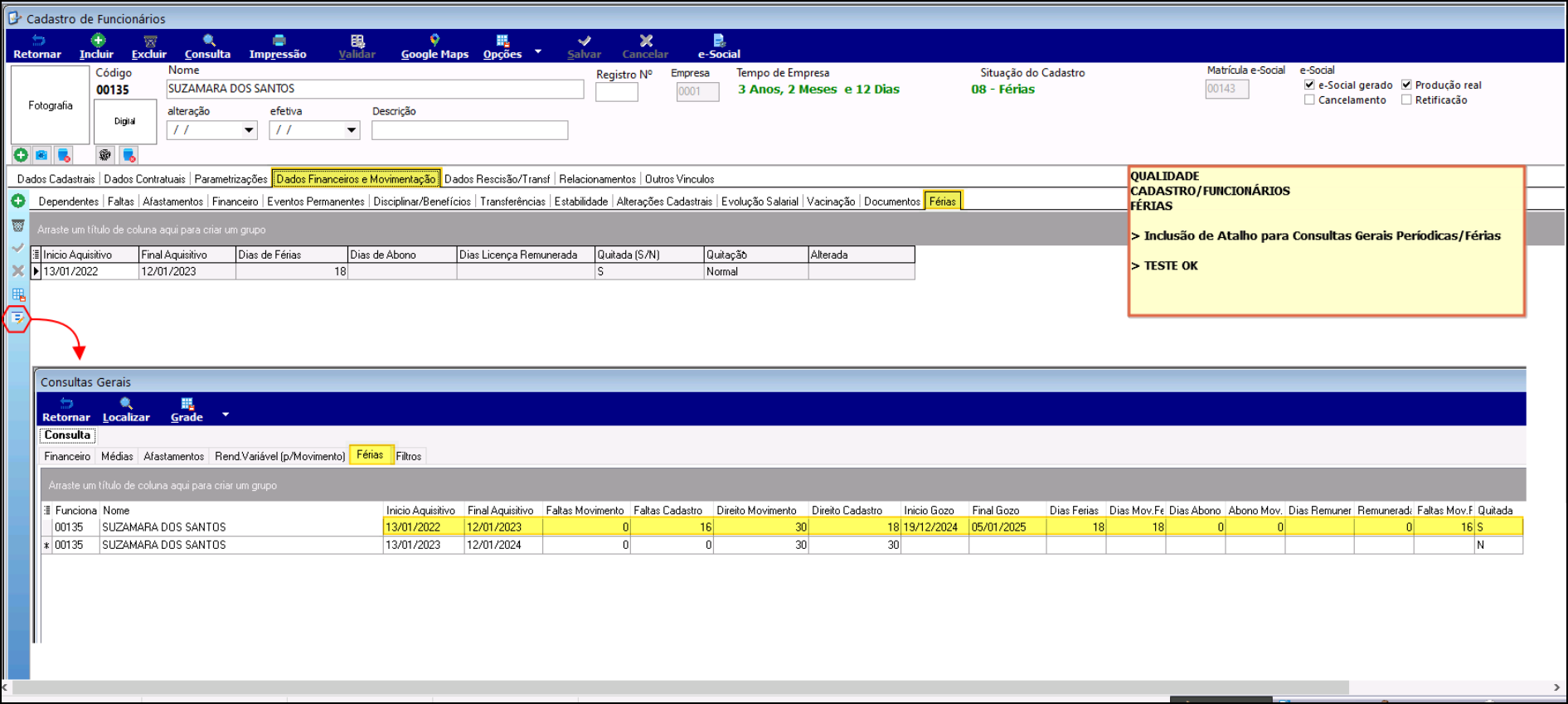This screenshot has width=1568, height=704.
Task: Open Consultas Gerais grid column chooser icon
Action: pyautogui.click(x=46, y=510)
